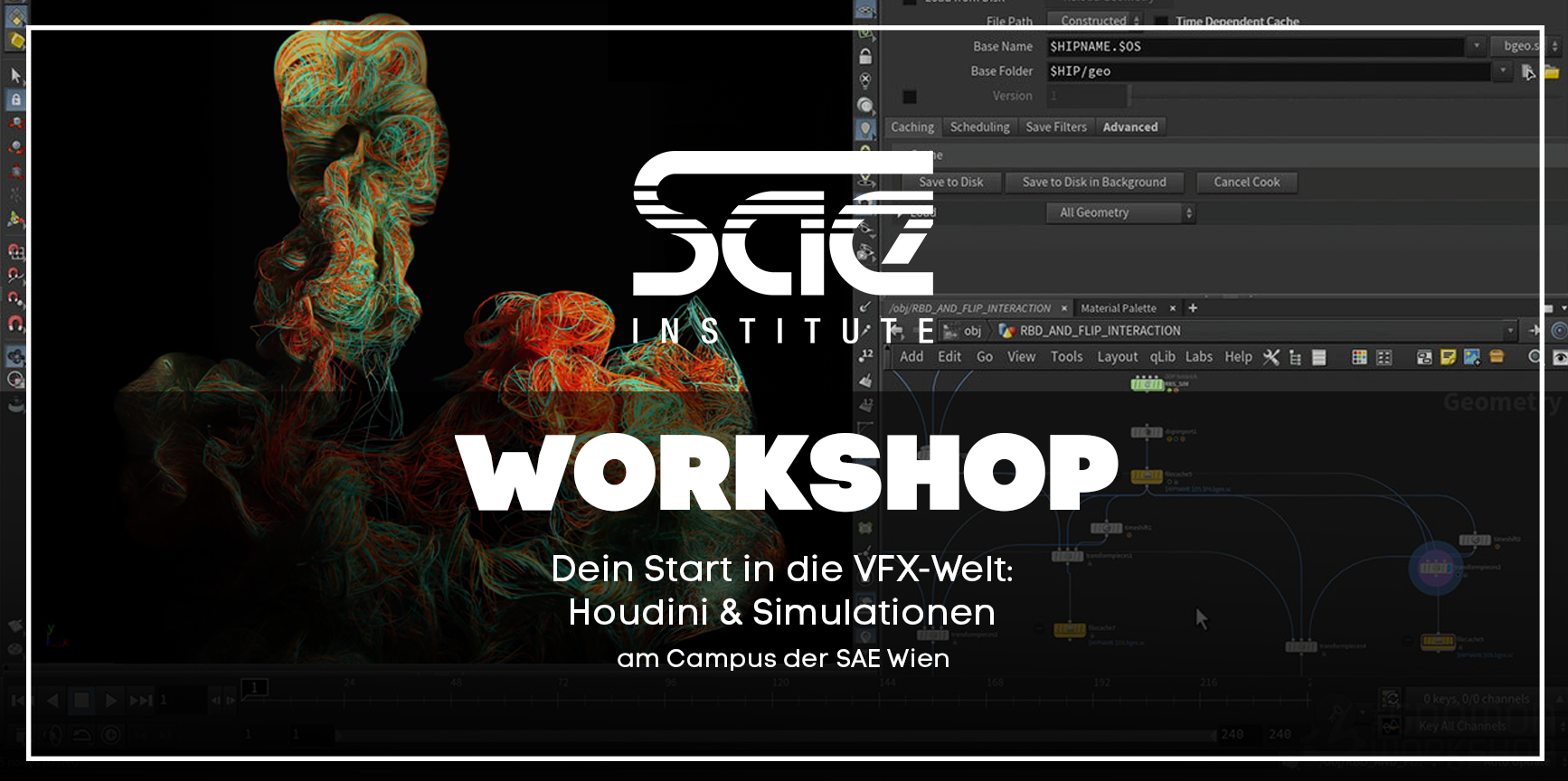Open the Base Folder field dropdown arrow
This screenshot has height=781, width=1568.
coord(1503,71)
